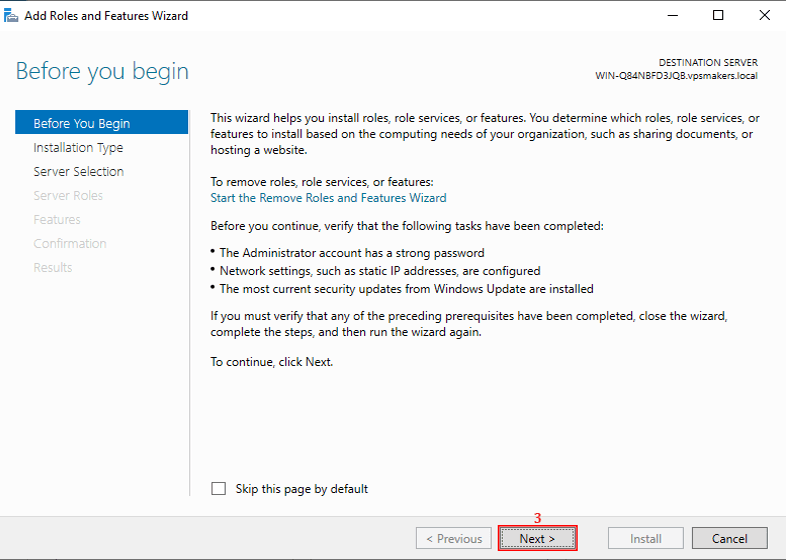Click 'The Administrator account has a strong password' text
The image size is (786, 560).
pyautogui.click(x=352, y=253)
